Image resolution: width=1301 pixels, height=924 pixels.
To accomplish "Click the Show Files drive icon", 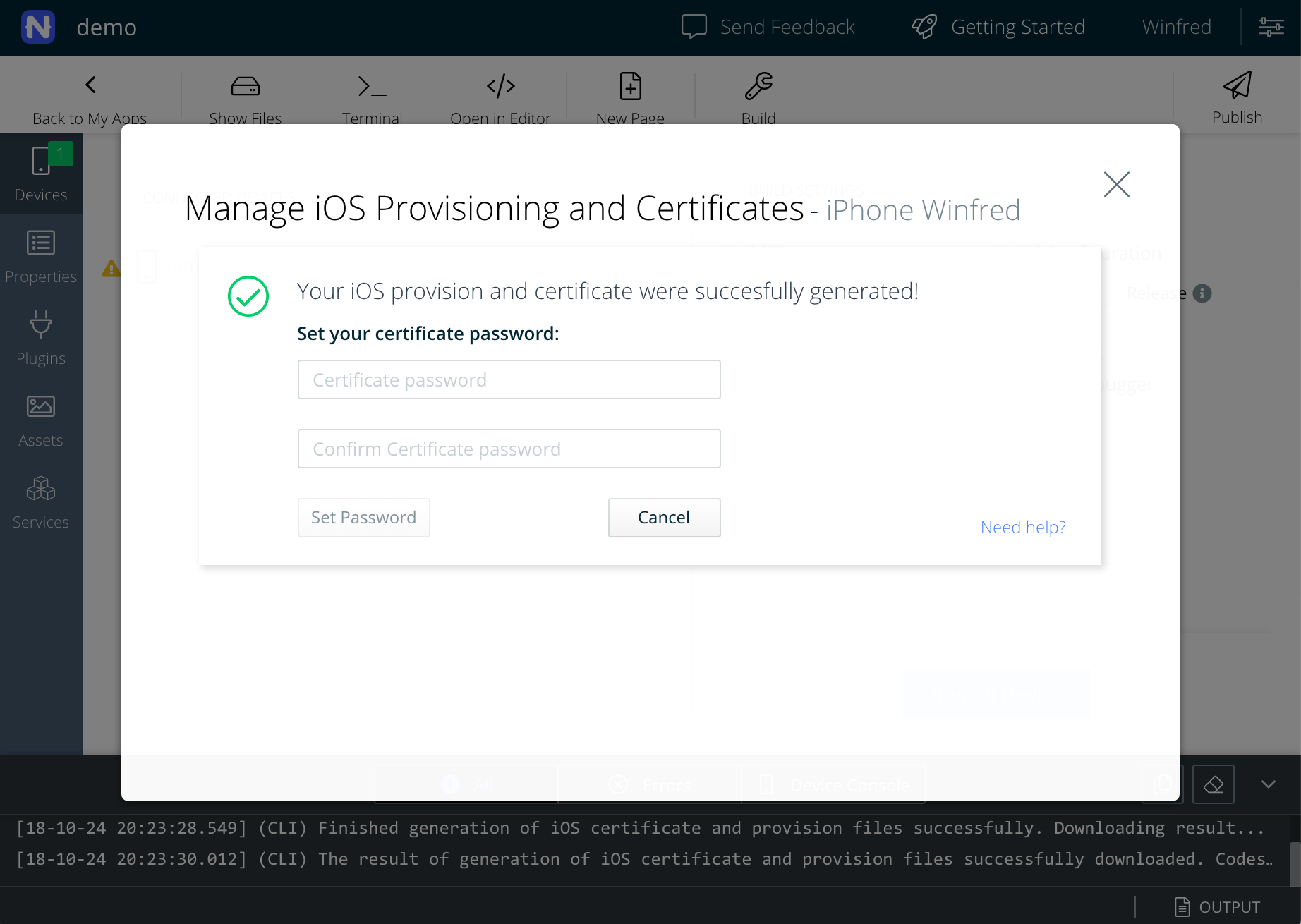I will [x=245, y=86].
